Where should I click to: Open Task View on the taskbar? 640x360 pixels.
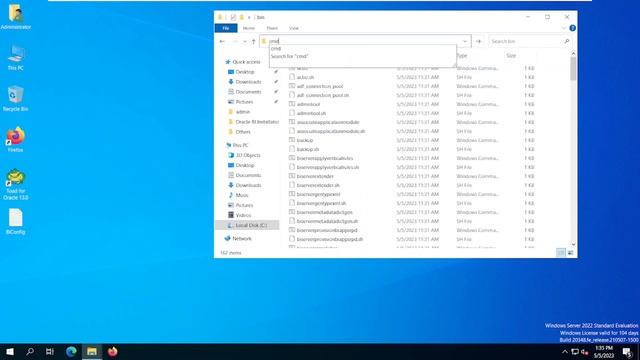coord(50,351)
